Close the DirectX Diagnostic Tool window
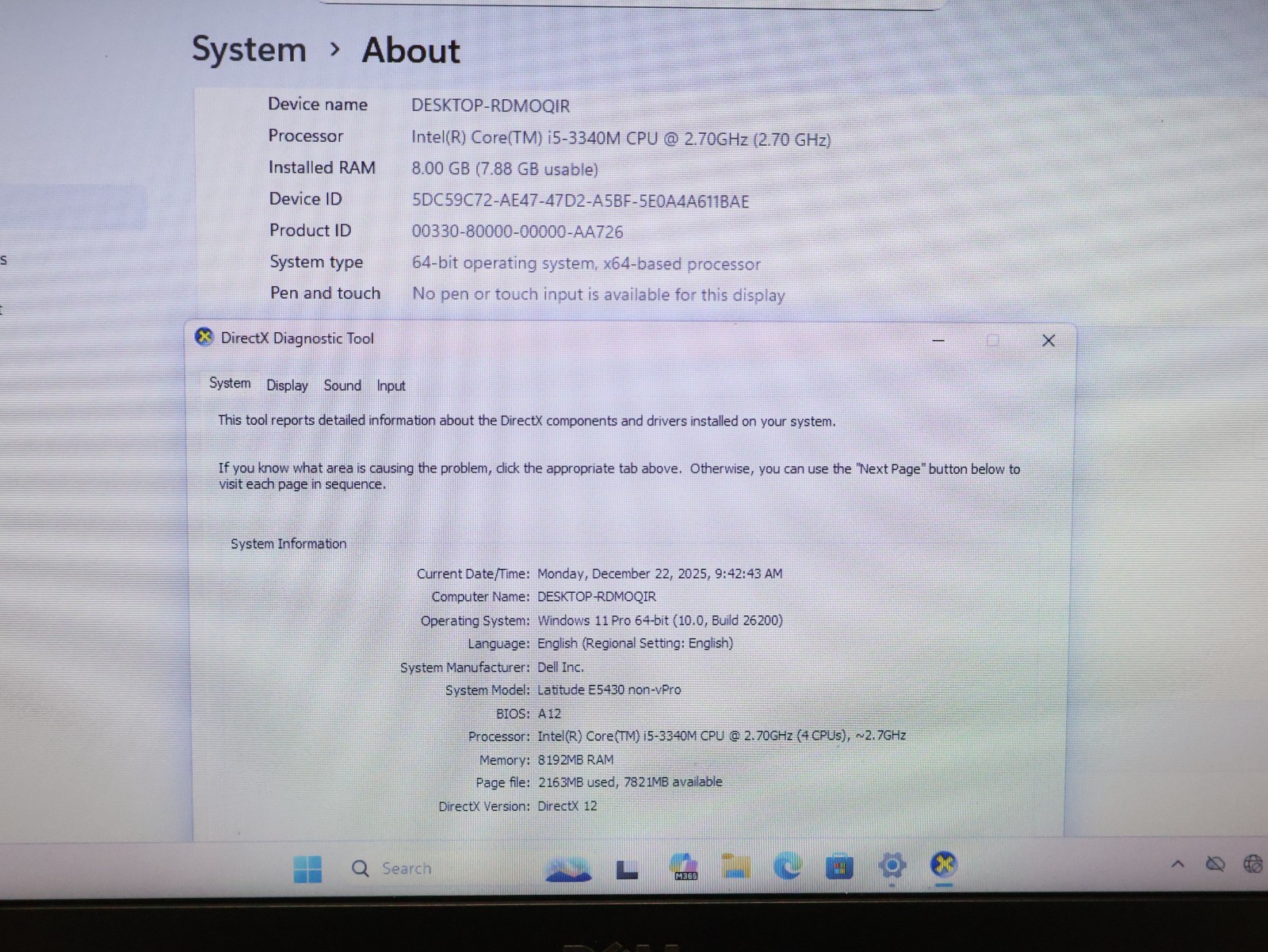The image size is (1268, 952). pos(1048,341)
